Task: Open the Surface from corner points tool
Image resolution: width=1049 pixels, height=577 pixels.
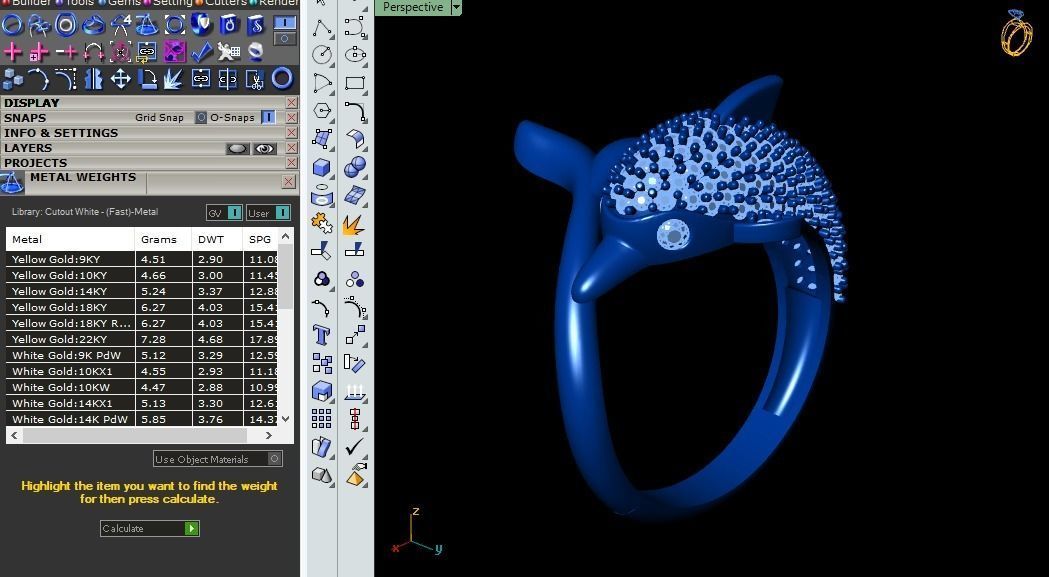Action: click(x=322, y=139)
